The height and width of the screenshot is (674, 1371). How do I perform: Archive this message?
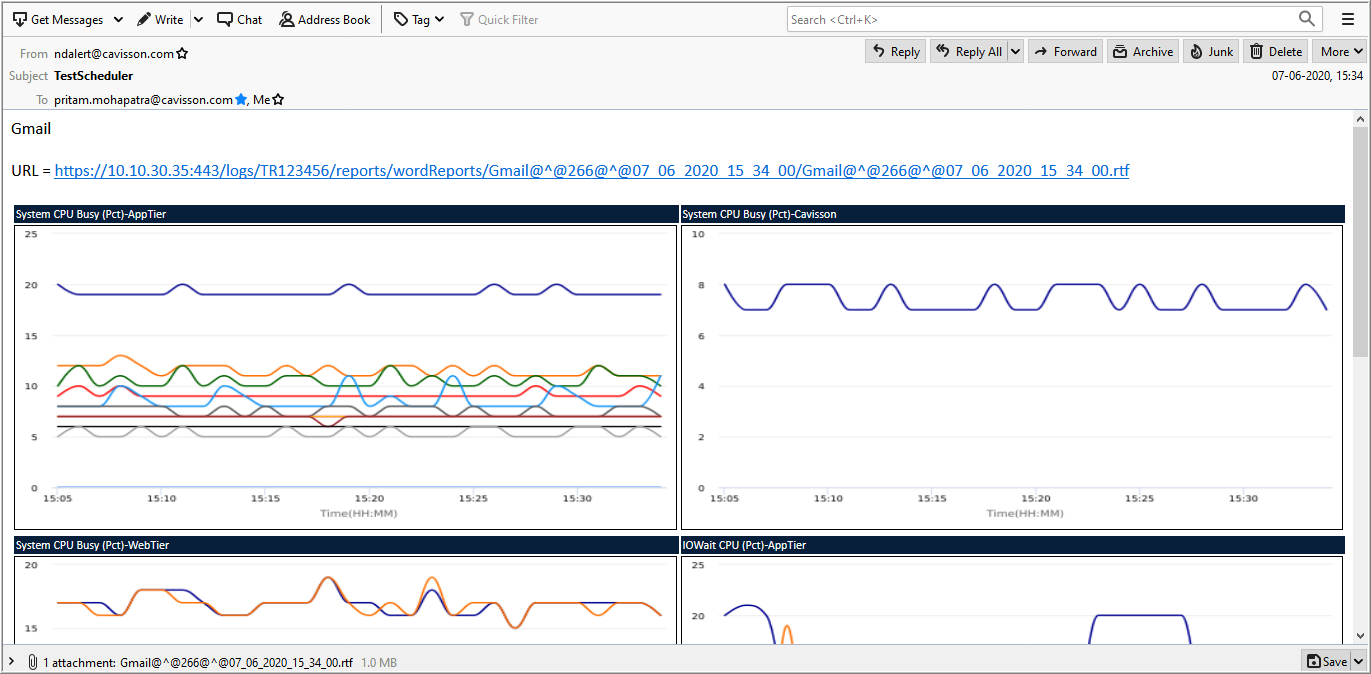[x=1143, y=52]
